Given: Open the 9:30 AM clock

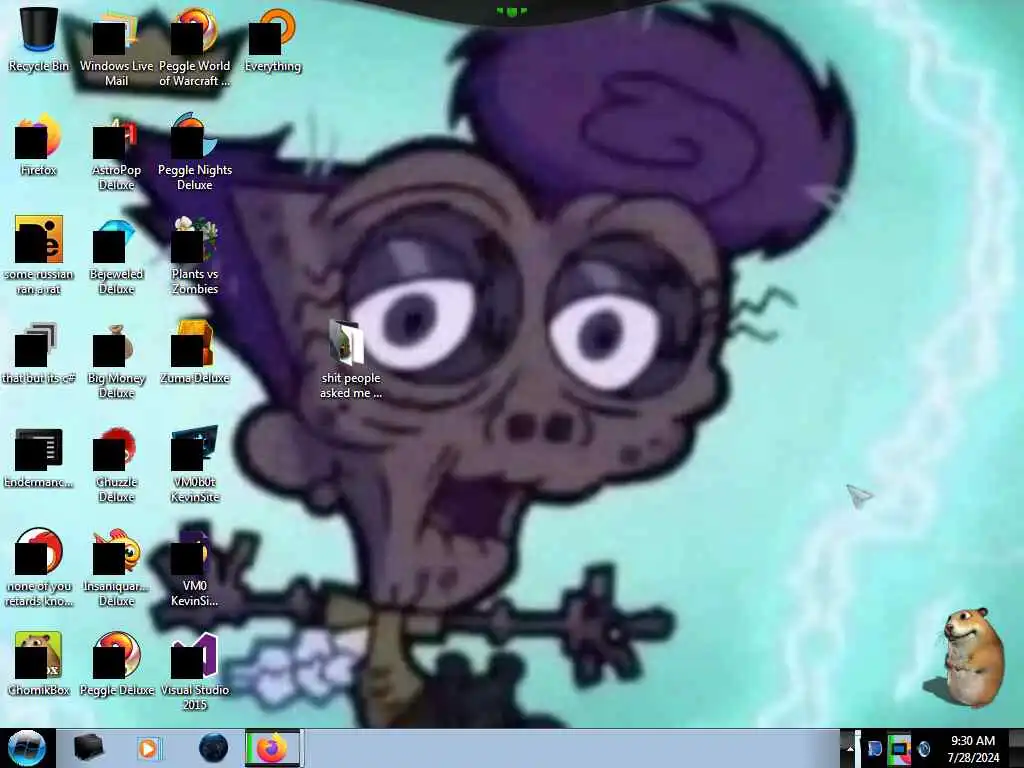Looking at the screenshot, I should point(973,748).
